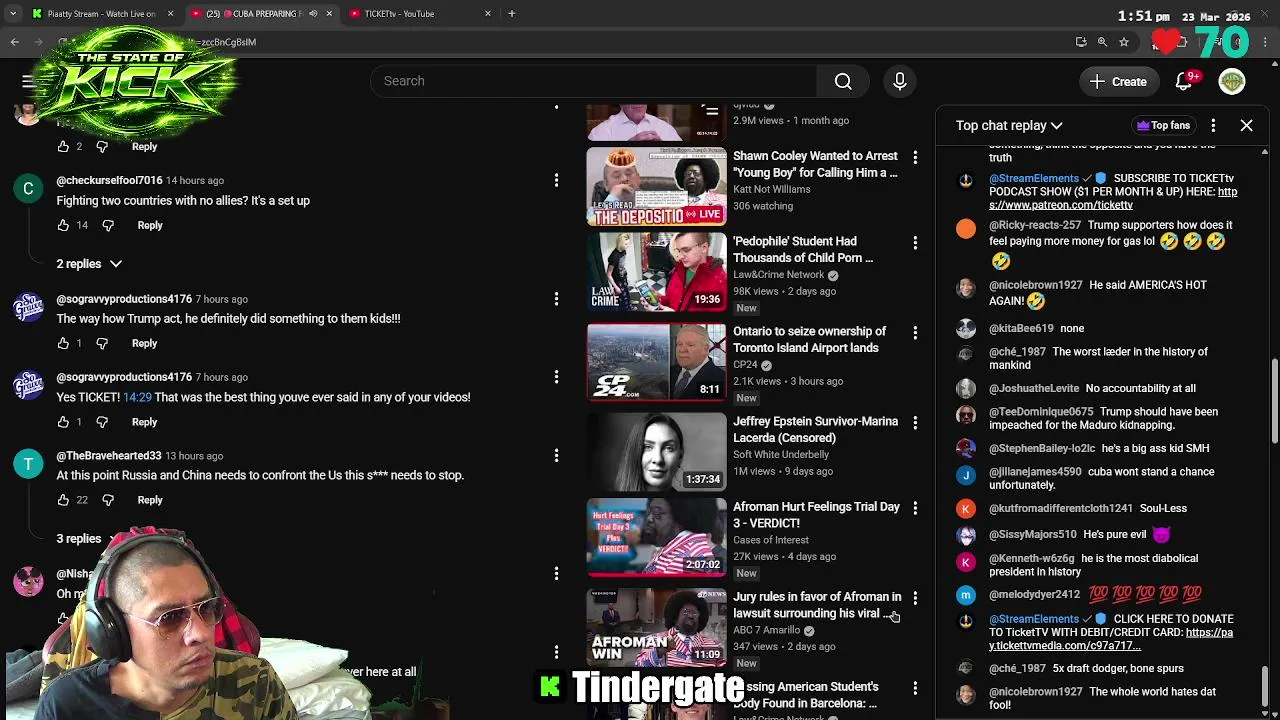
Task: Dislike the 'Yes TICKET!' comment
Action: [x=102, y=422]
